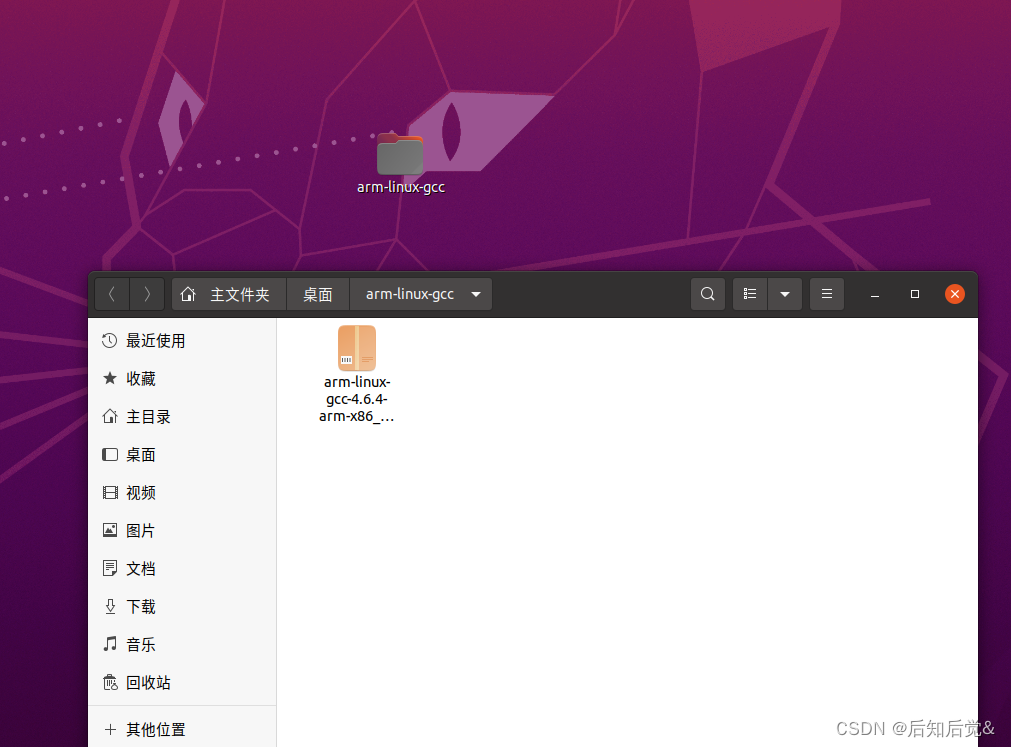Click the home icon in the path bar
The image size is (1011, 747).
tap(188, 294)
